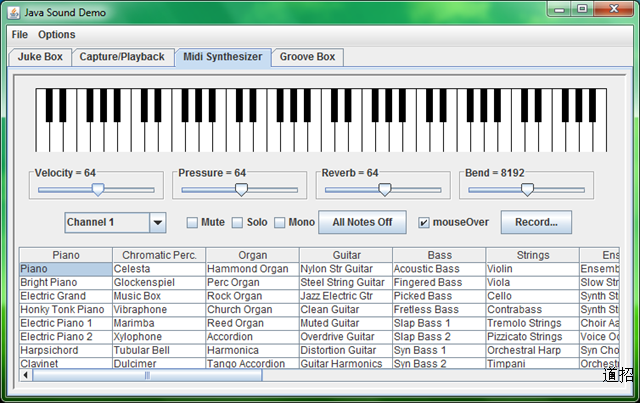Click the All Notes Off button
The width and height of the screenshot is (640, 403).
362,222
